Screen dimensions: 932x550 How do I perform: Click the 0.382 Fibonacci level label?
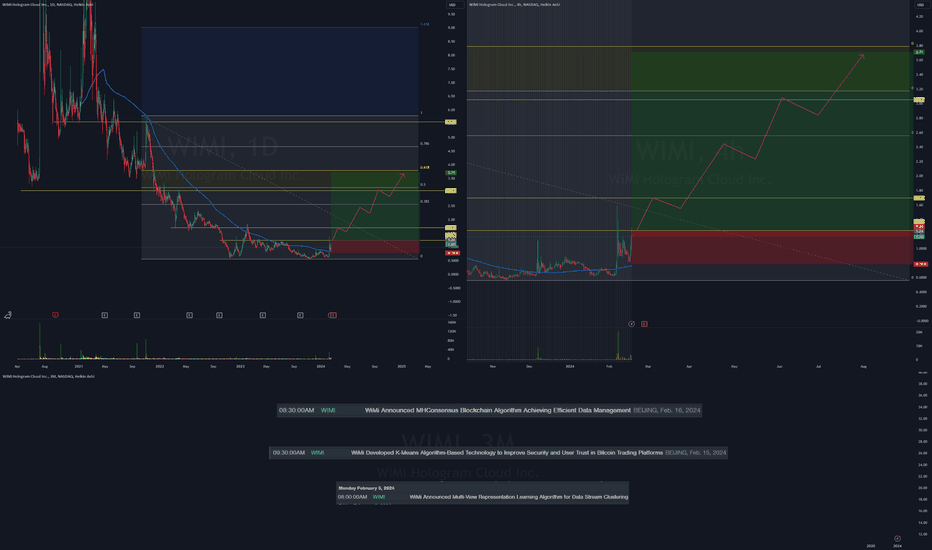[x=424, y=202]
